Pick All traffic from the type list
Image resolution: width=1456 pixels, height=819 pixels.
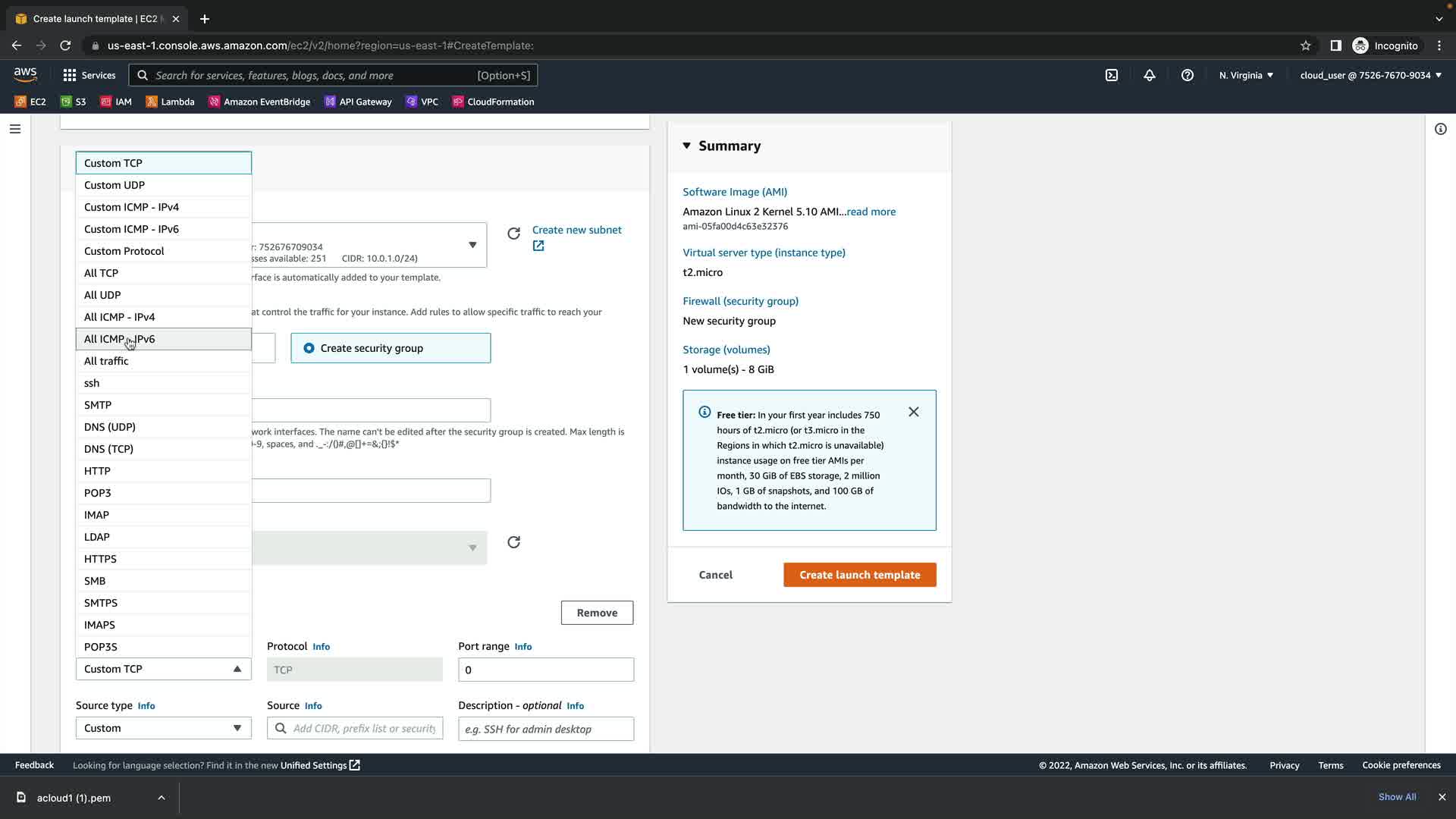[106, 361]
